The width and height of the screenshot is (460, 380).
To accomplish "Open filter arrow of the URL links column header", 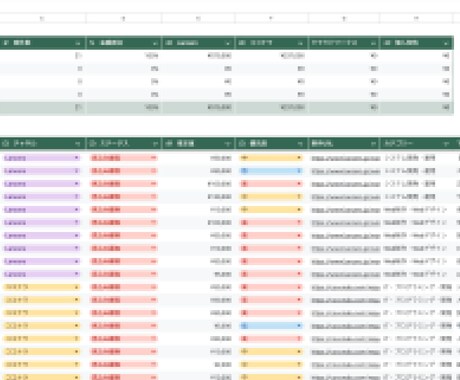I will [373, 144].
